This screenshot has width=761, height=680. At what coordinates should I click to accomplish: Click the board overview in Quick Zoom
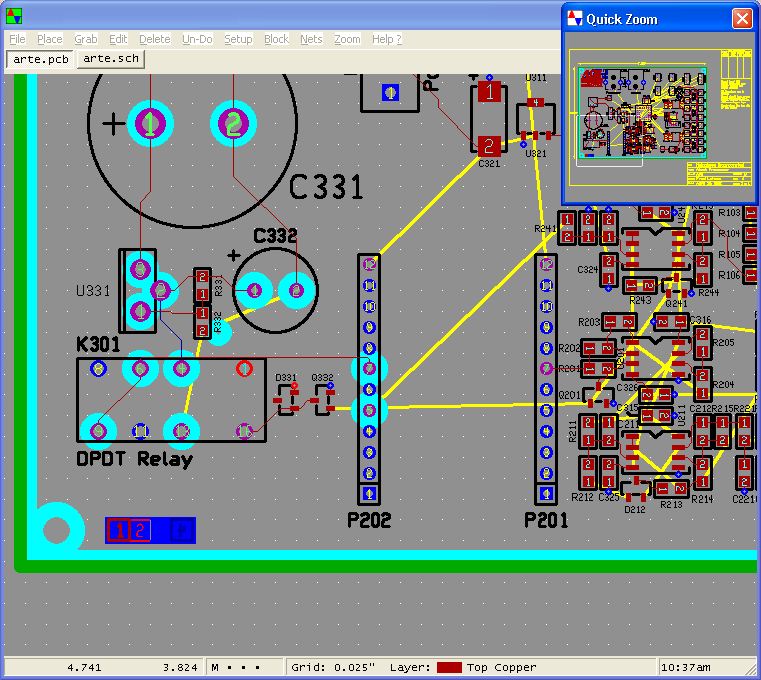[x=660, y=118]
